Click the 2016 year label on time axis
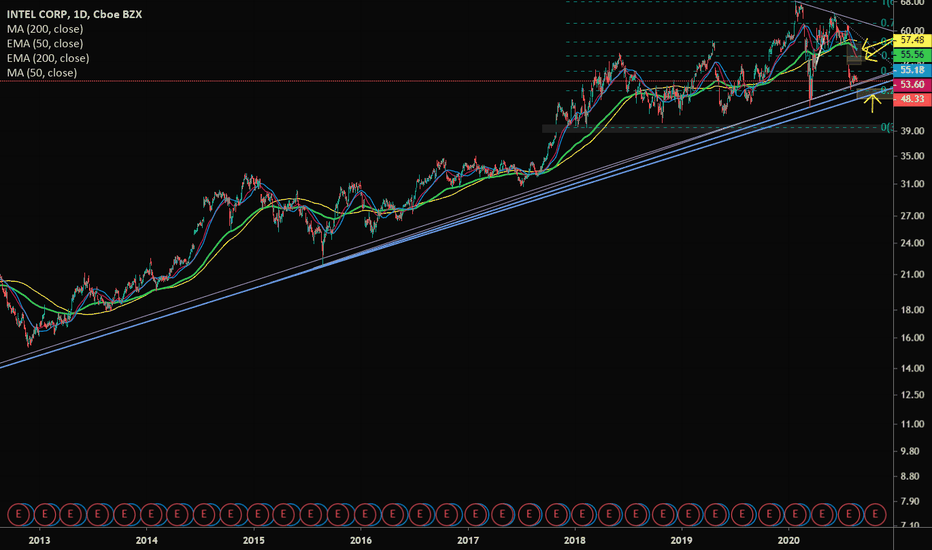This screenshot has height=550, width=932. click(x=361, y=540)
